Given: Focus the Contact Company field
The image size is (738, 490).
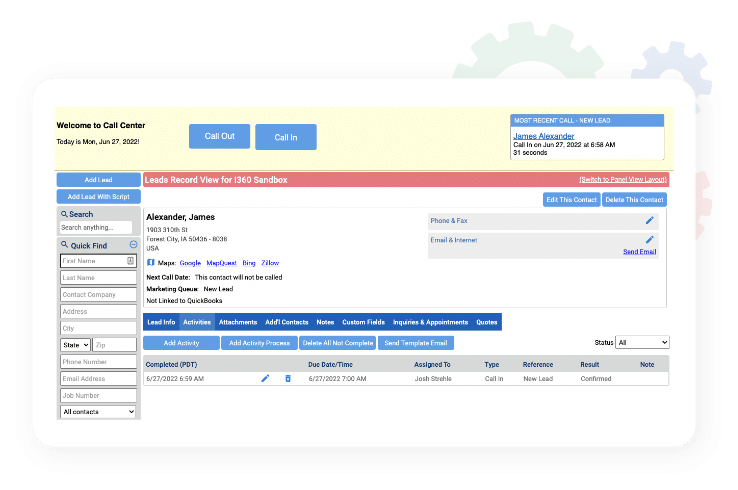Looking at the screenshot, I should (98, 295).
